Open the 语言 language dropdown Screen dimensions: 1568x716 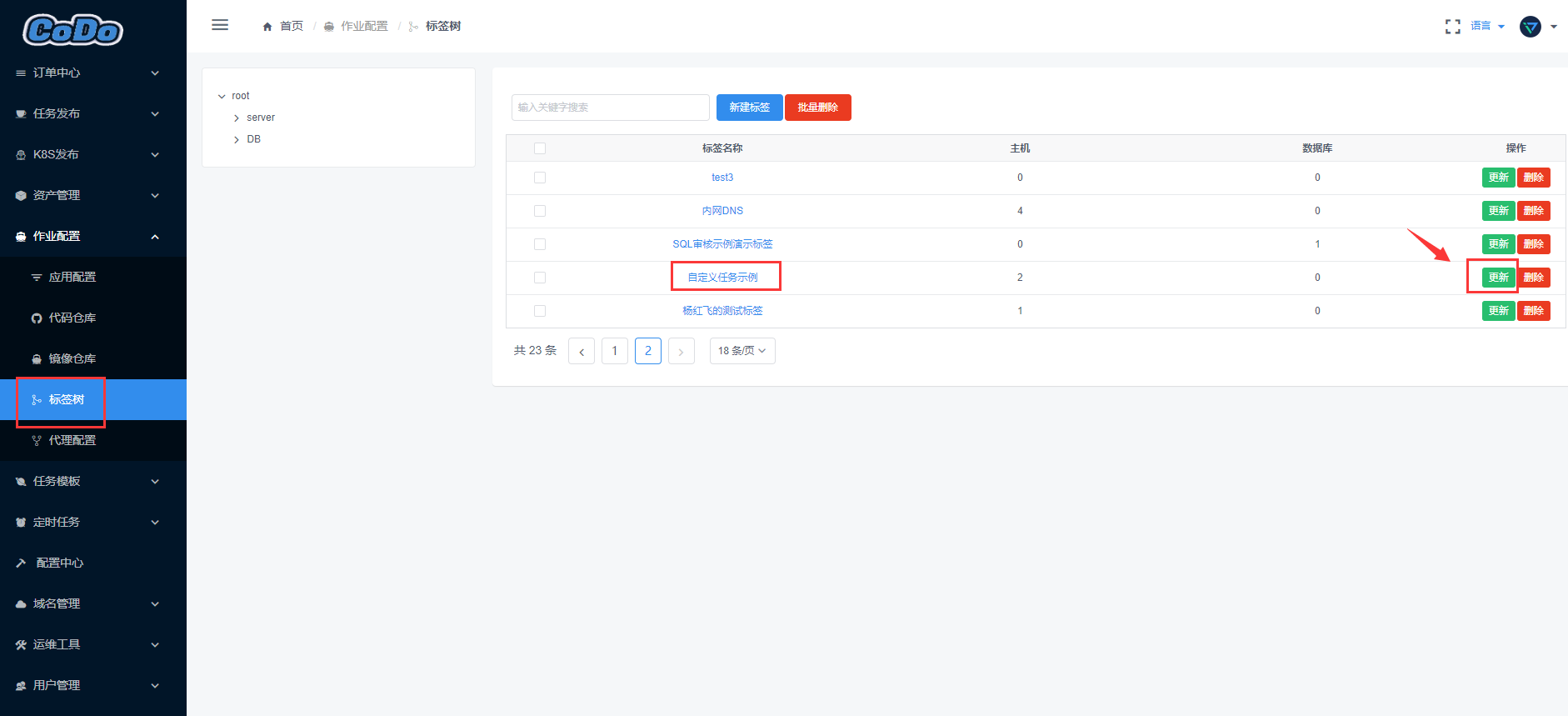pyautogui.click(x=1487, y=26)
